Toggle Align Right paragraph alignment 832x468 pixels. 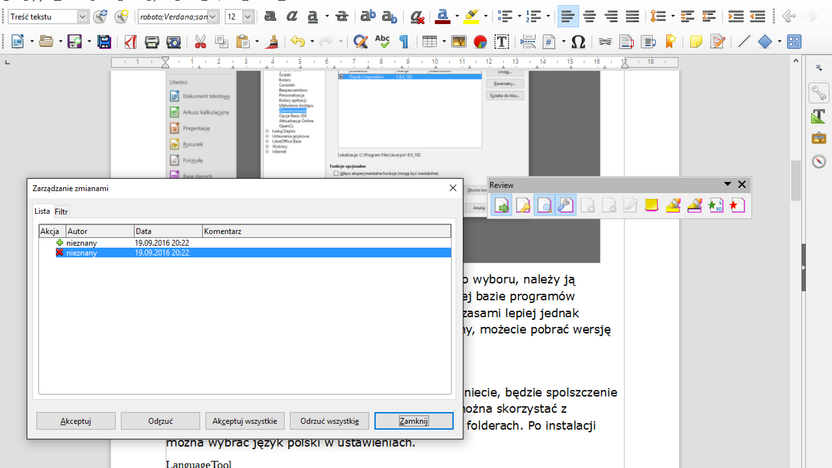611,16
